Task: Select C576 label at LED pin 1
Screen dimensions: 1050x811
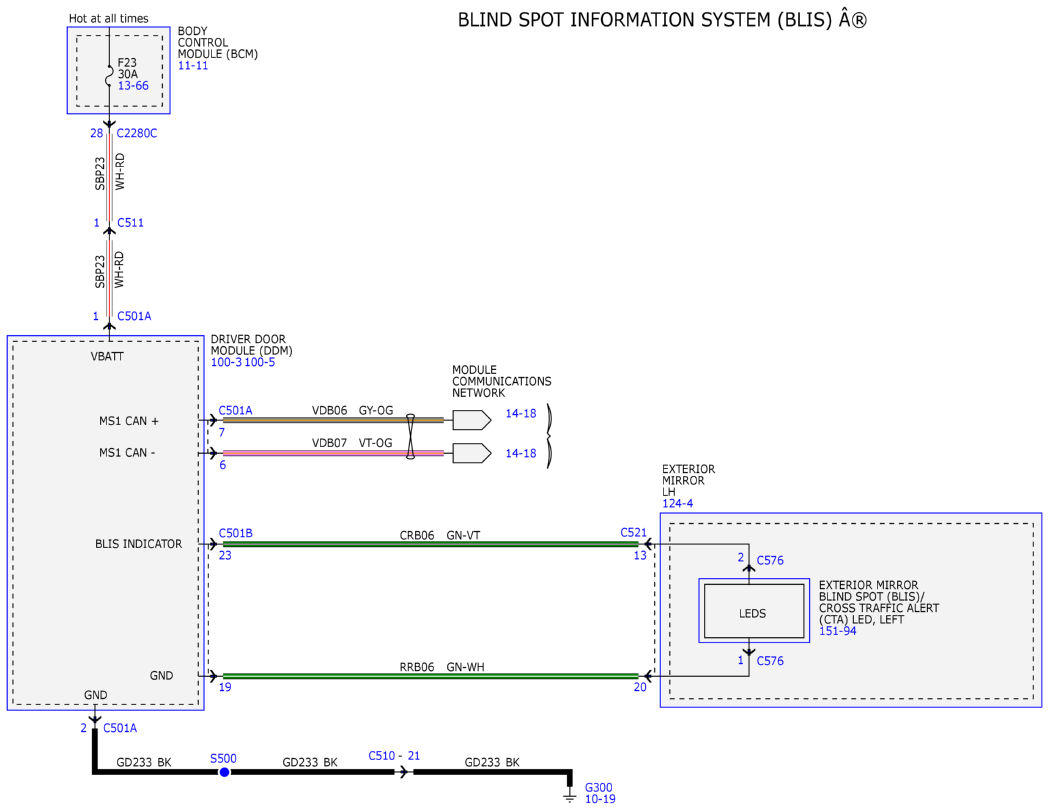Action: pyautogui.click(x=770, y=661)
